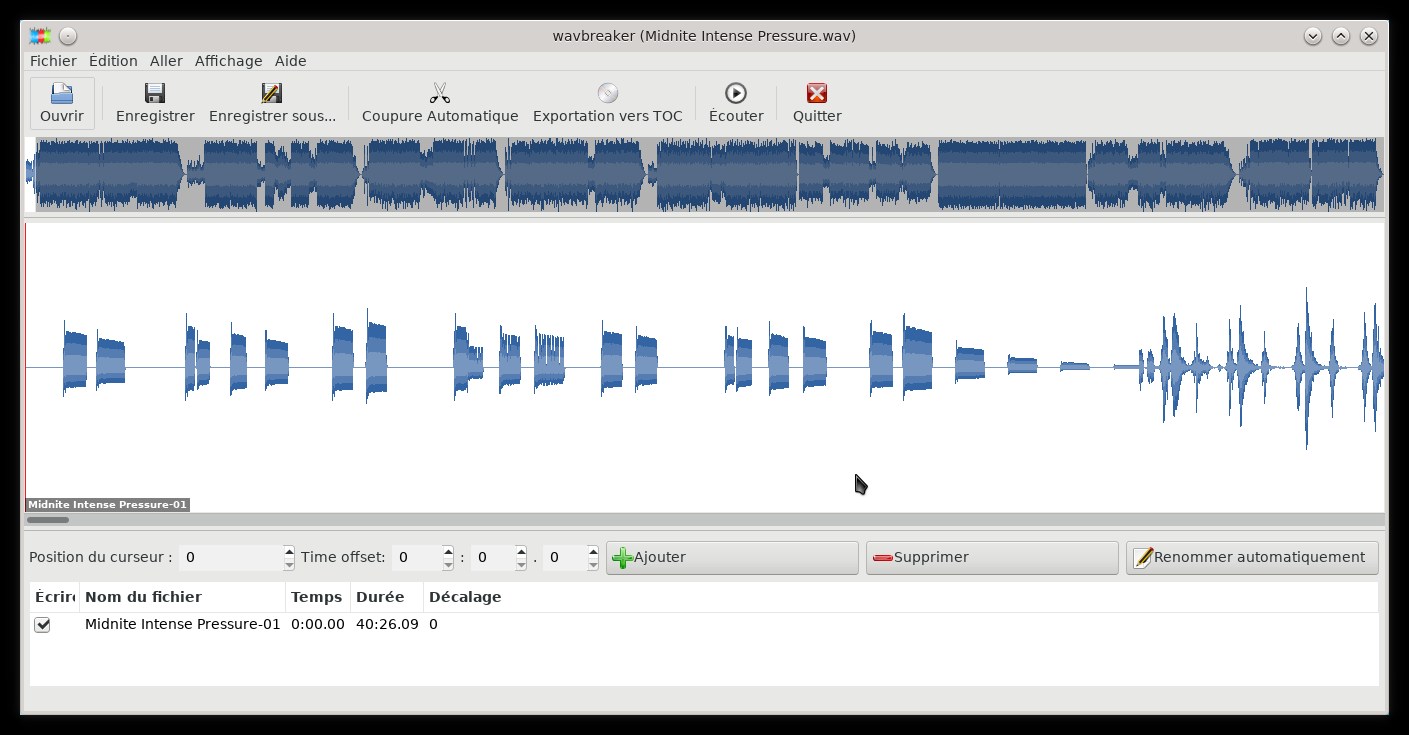Image resolution: width=1409 pixels, height=735 pixels.
Task: Focus the Position du curseur input field
Action: 231,558
